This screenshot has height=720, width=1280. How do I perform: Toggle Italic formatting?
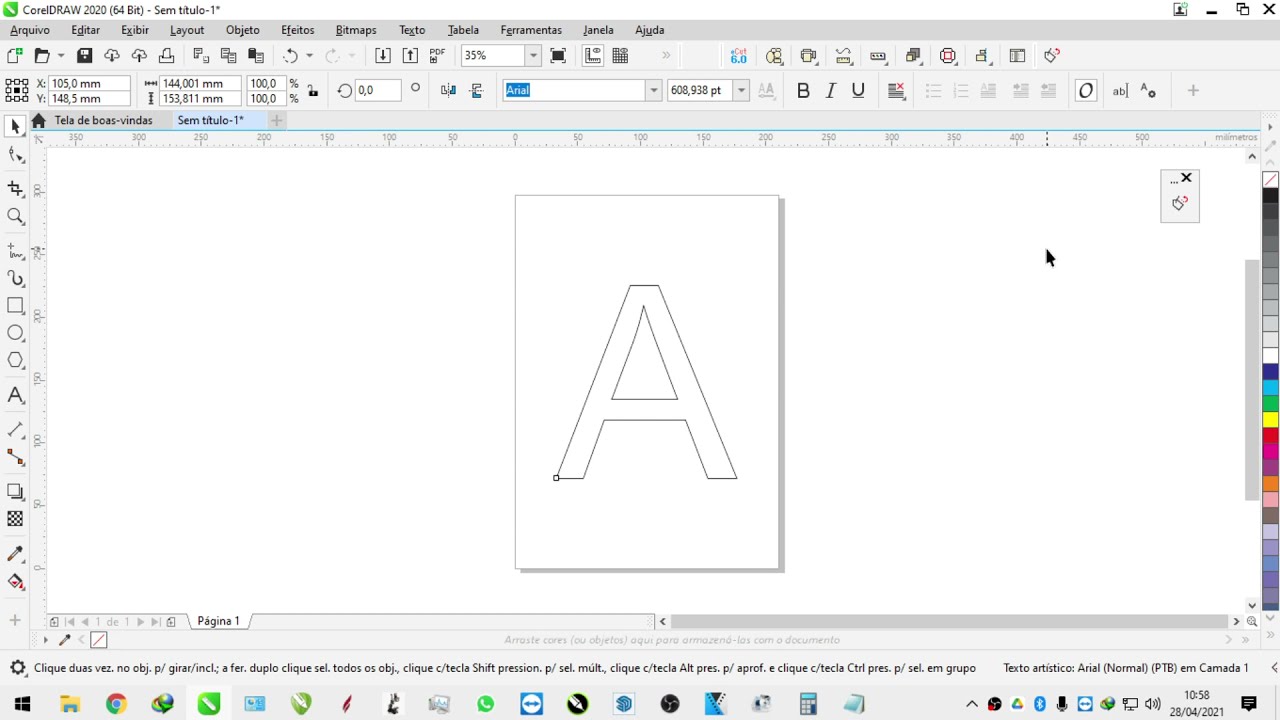pos(830,91)
